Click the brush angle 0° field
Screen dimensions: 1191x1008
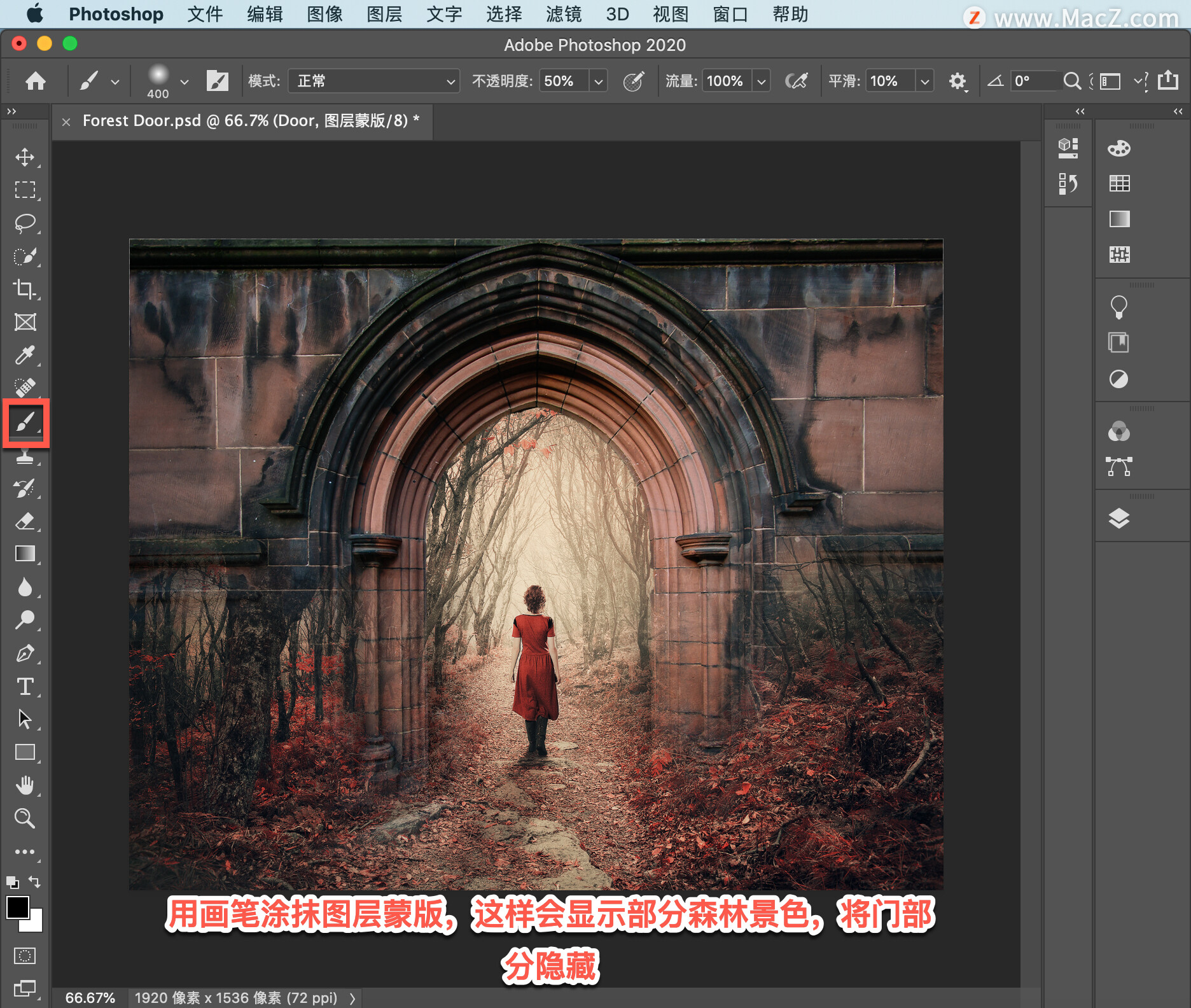tap(1034, 81)
